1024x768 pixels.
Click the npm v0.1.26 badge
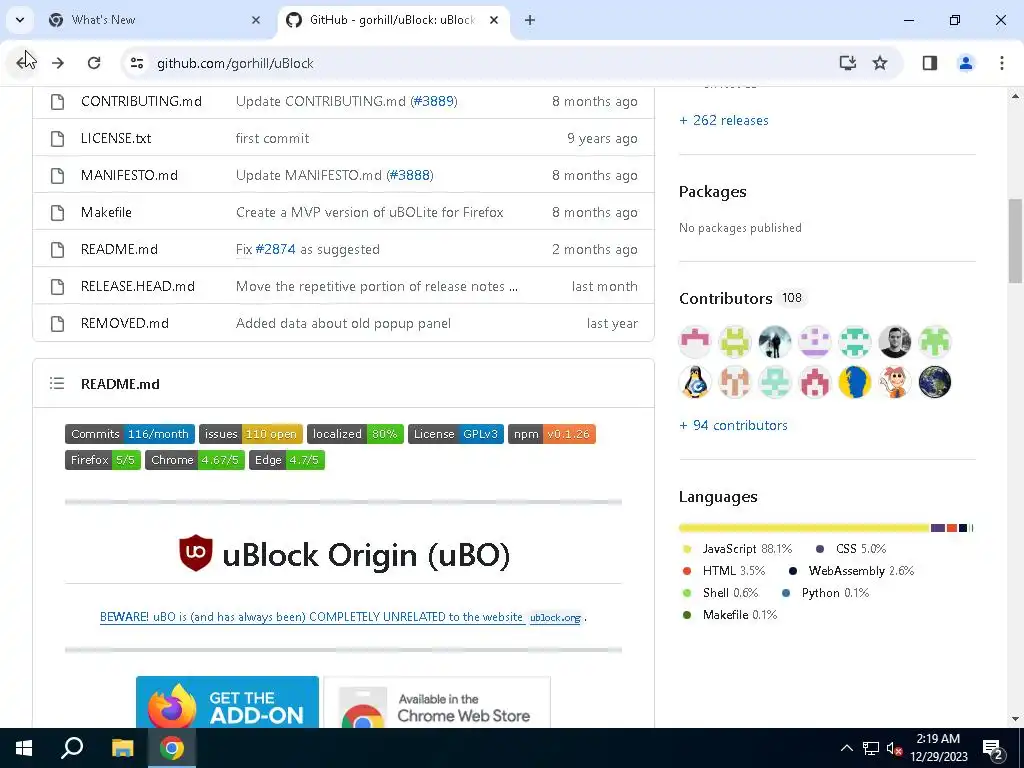[552, 434]
